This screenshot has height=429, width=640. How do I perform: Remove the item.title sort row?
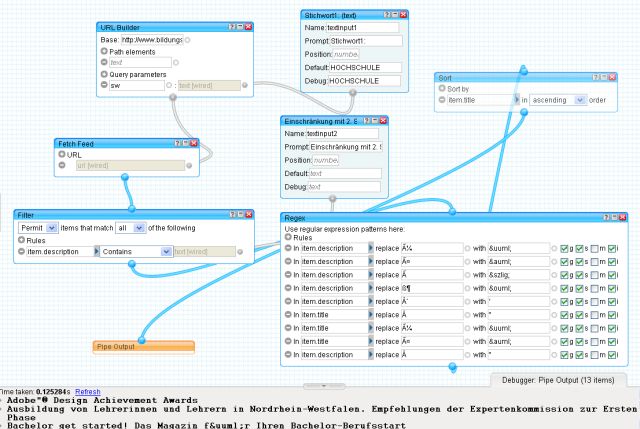pyautogui.click(x=442, y=100)
